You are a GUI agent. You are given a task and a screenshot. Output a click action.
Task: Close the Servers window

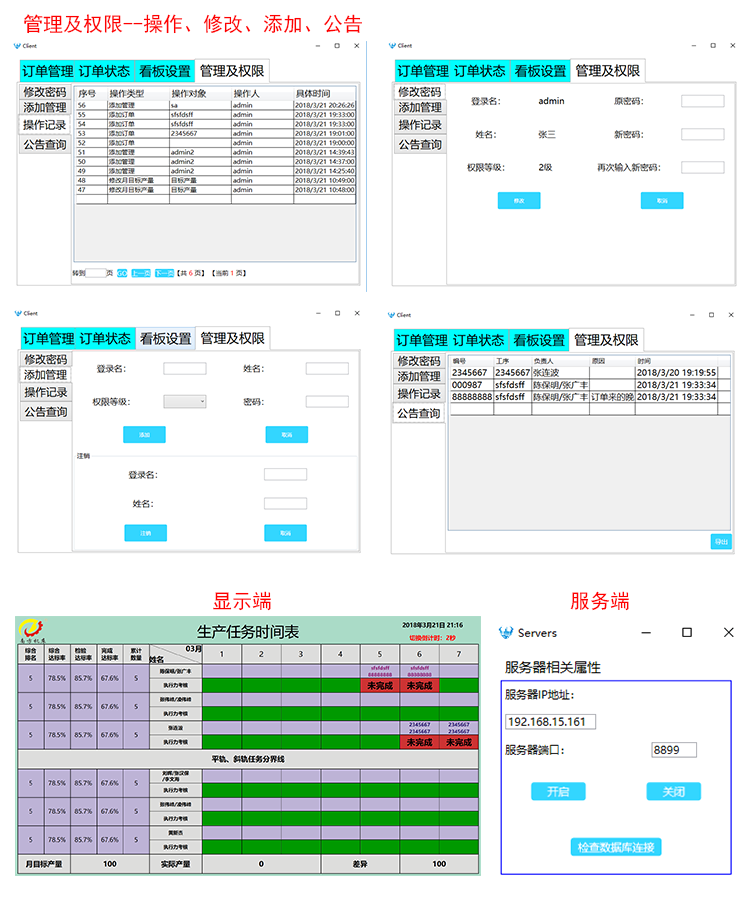pyautogui.click(x=728, y=633)
